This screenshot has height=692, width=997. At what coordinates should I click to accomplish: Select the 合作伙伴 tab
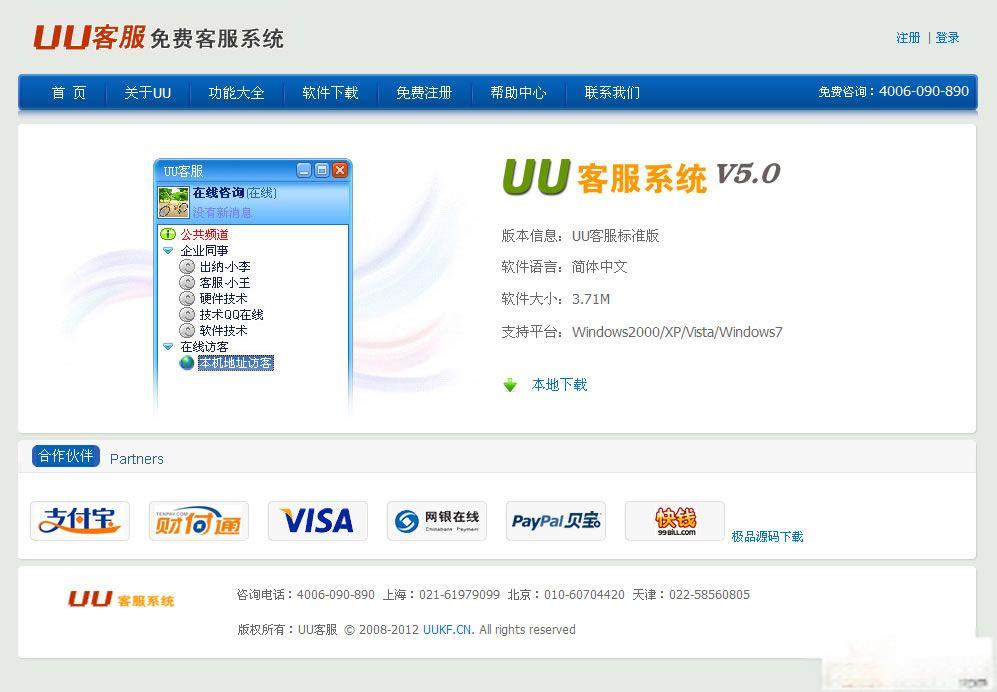(x=66, y=456)
